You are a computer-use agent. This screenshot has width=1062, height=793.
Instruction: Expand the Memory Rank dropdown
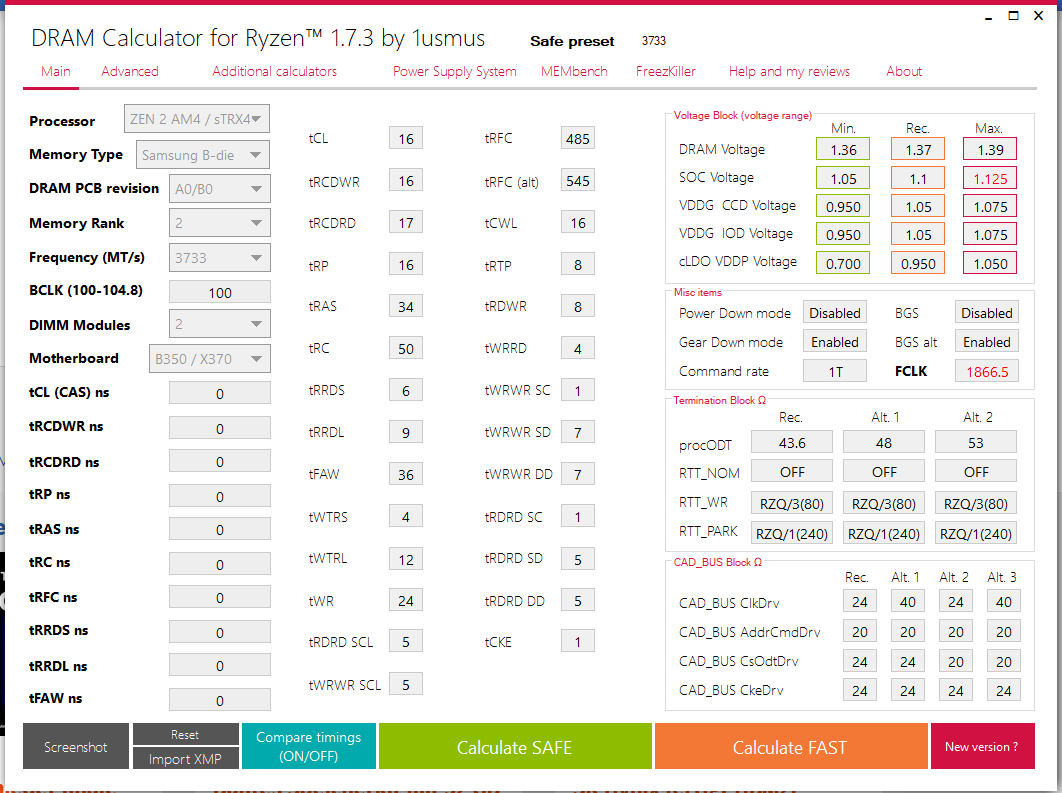point(219,223)
